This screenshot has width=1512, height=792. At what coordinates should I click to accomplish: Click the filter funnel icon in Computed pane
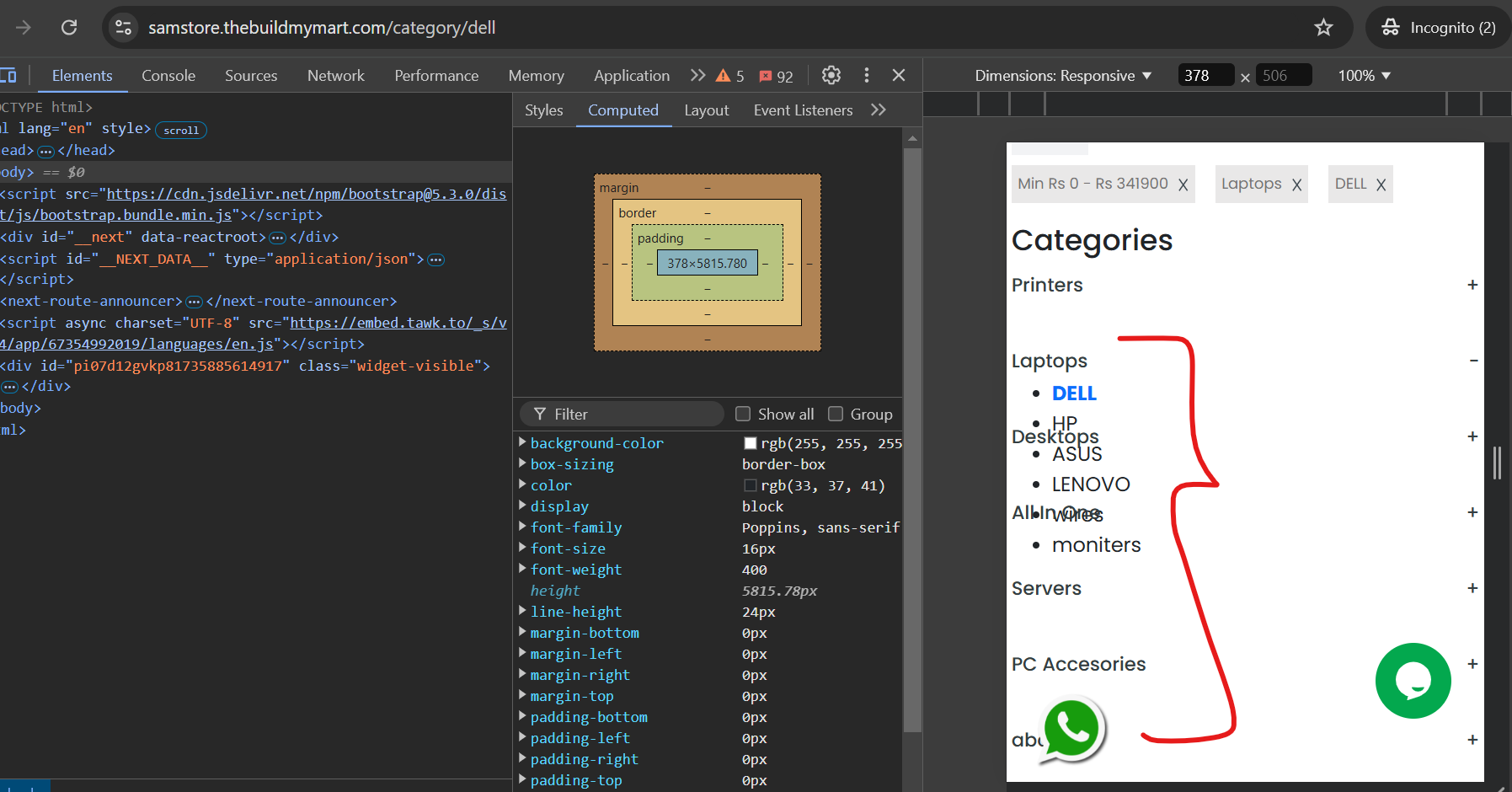pyautogui.click(x=540, y=414)
